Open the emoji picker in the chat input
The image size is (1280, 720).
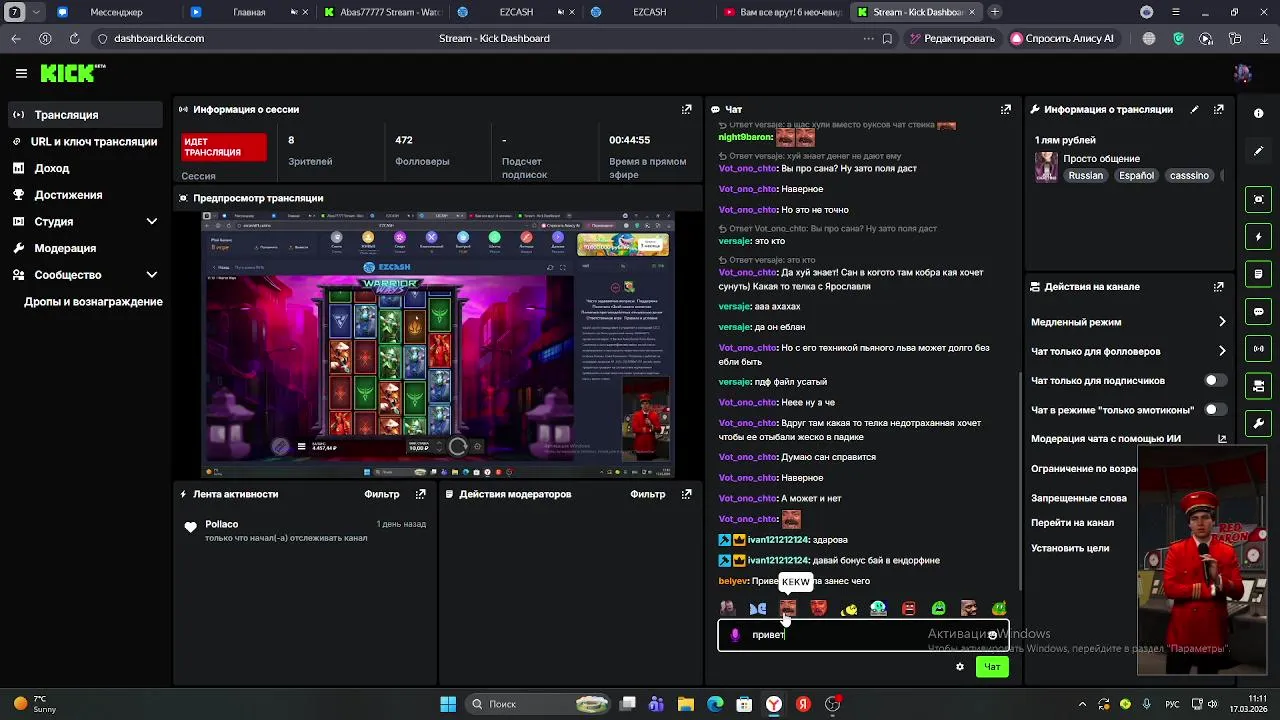[992, 635]
